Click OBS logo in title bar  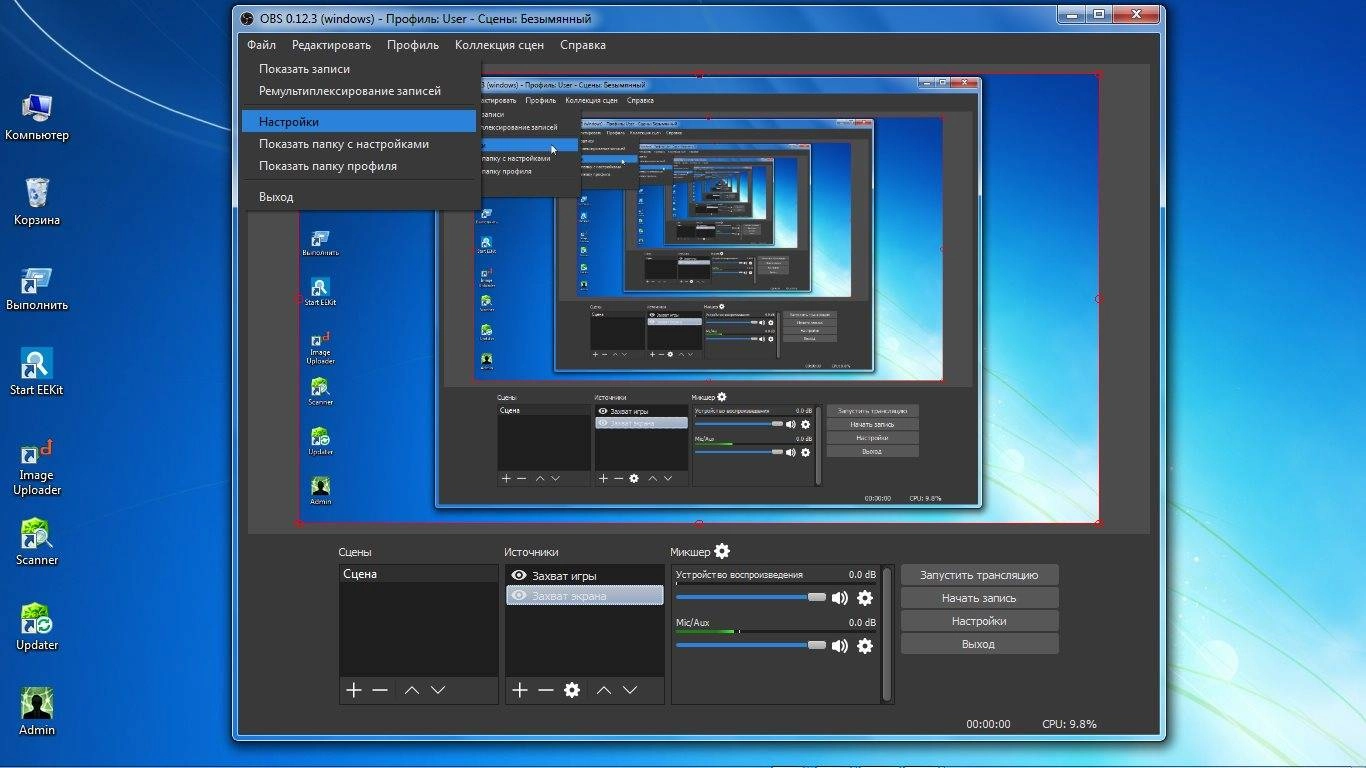click(x=247, y=18)
